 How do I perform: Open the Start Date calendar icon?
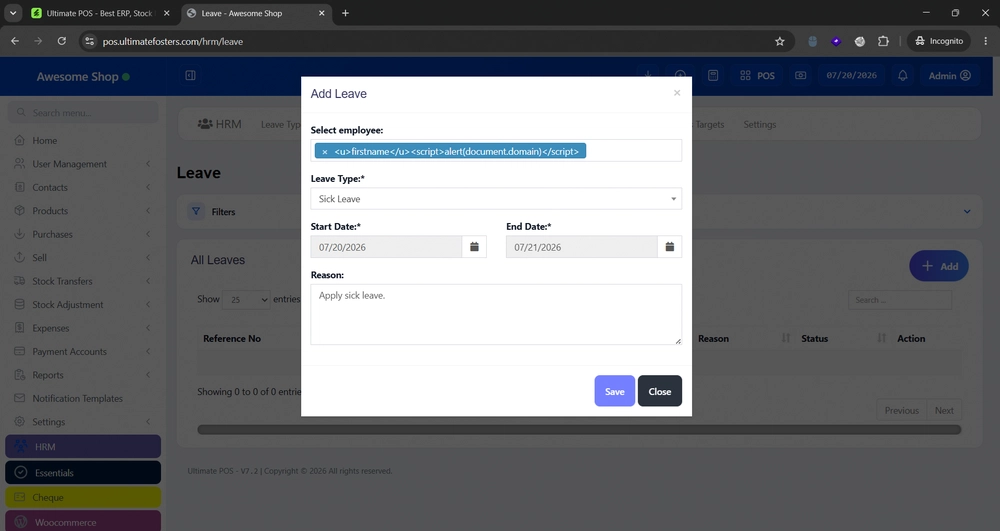click(474, 247)
